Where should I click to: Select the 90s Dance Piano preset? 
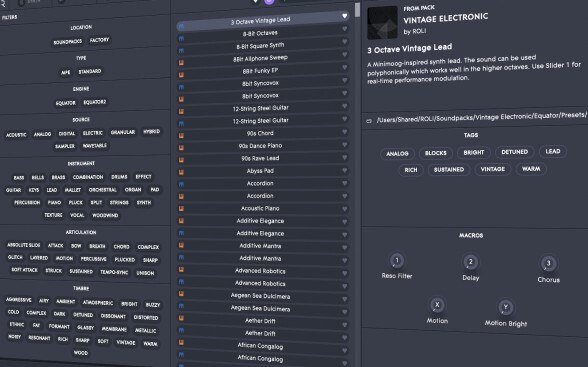[x=260, y=145]
